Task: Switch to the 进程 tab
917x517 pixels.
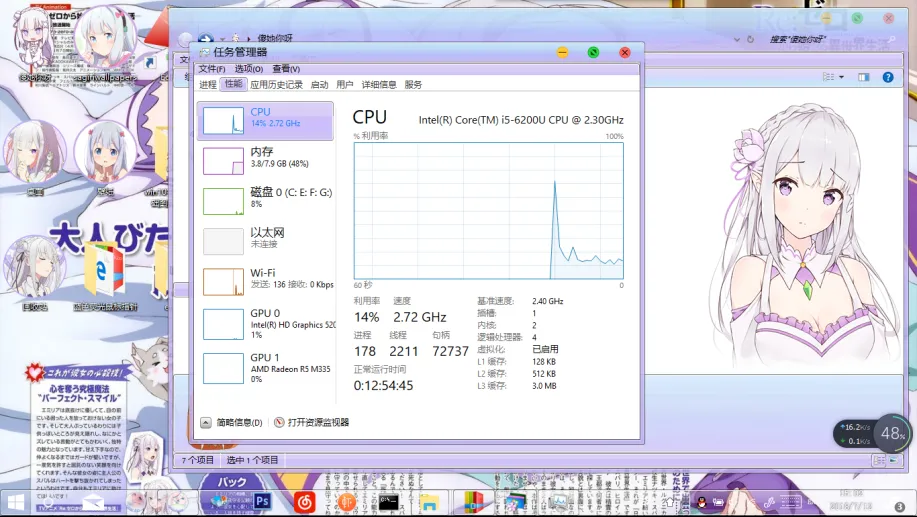Action: pyautogui.click(x=208, y=85)
